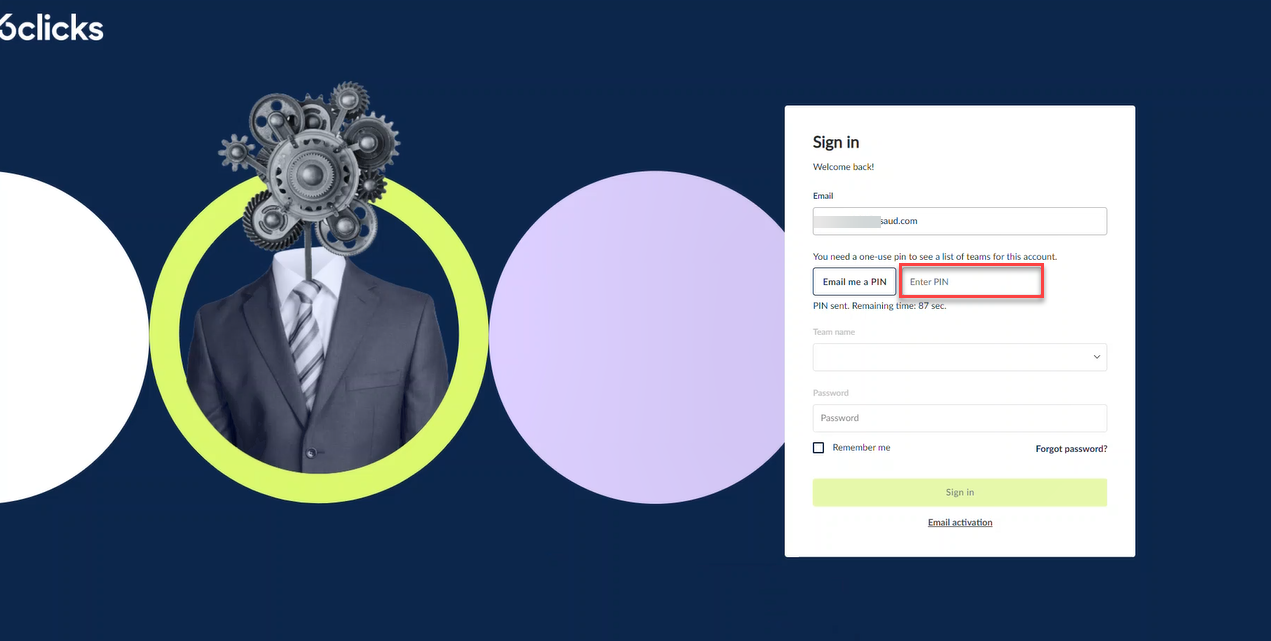Click the Email me a PIN button
Image resolution: width=1271 pixels, height=641 pixels.
854,282
